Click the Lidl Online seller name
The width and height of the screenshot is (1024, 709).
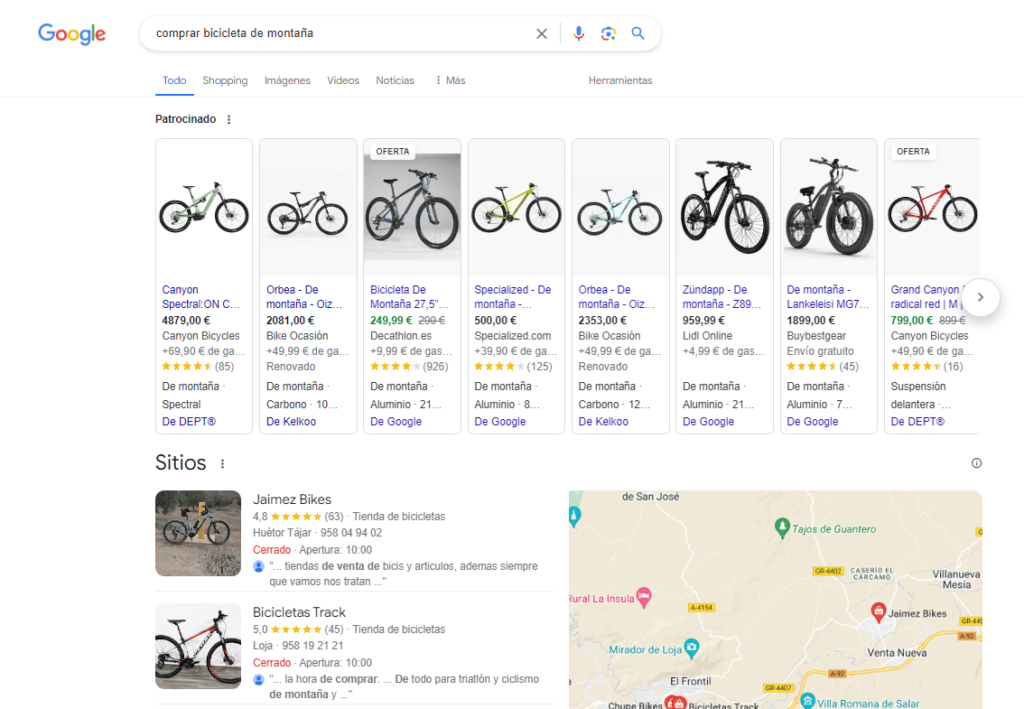[x=707, y=336]
